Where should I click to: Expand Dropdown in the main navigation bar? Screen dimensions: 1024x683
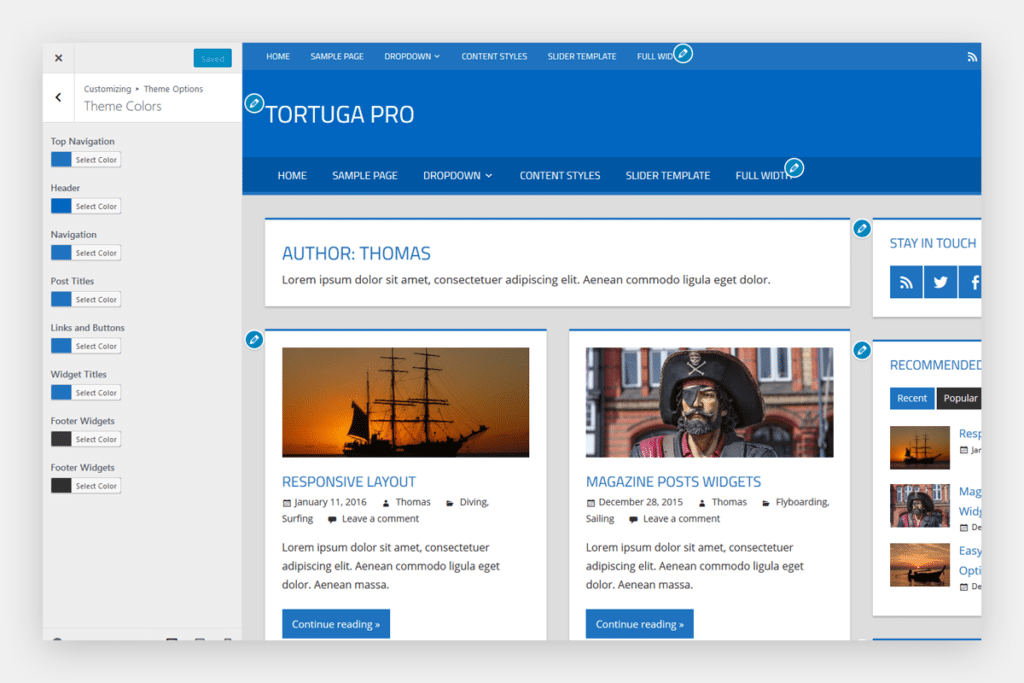[x=458, y=176]
